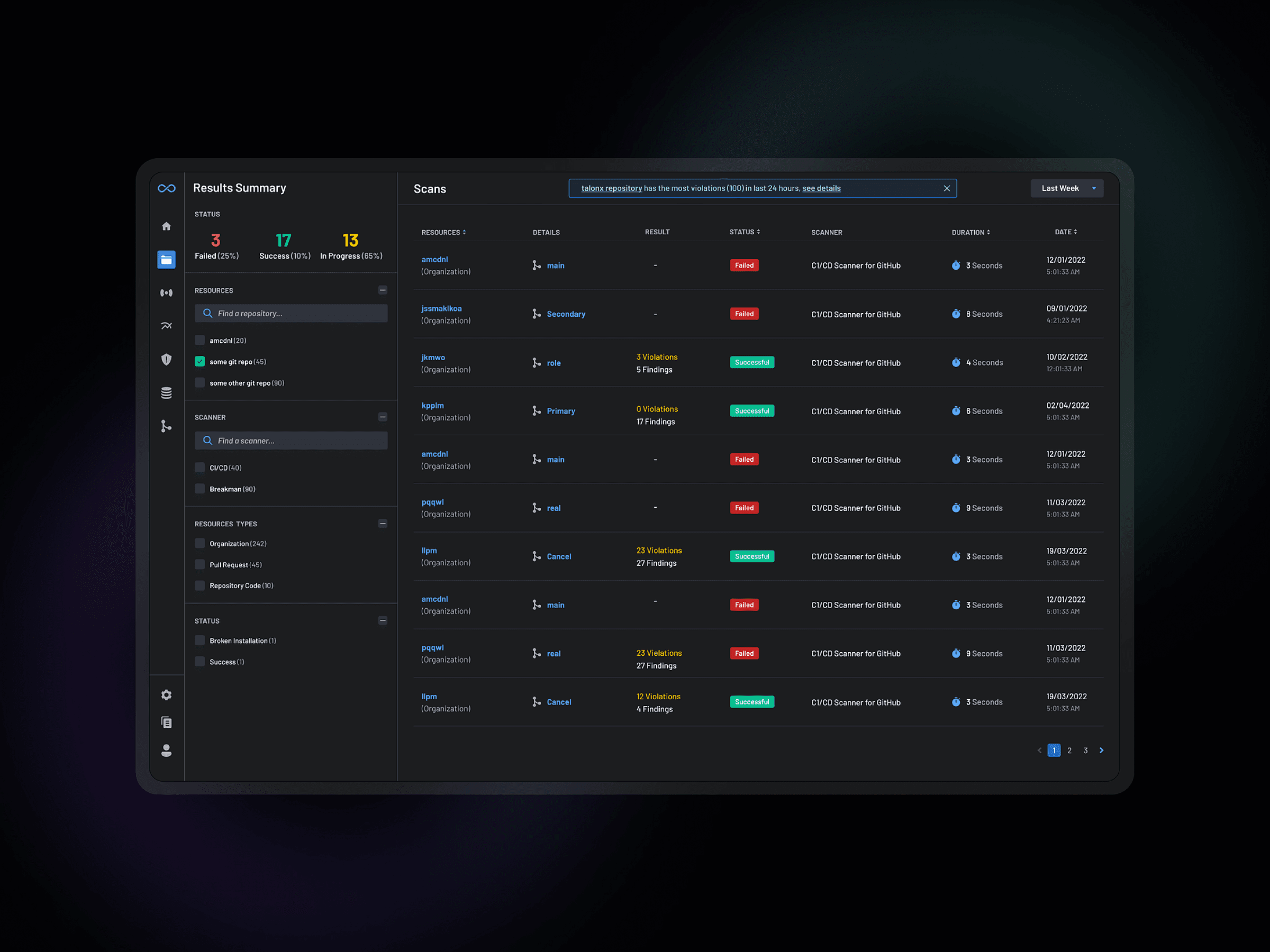1270x952 pixels.
Task: Open the database resources view from sidebar
Action: pyautogui.click(x=167, y=392)
